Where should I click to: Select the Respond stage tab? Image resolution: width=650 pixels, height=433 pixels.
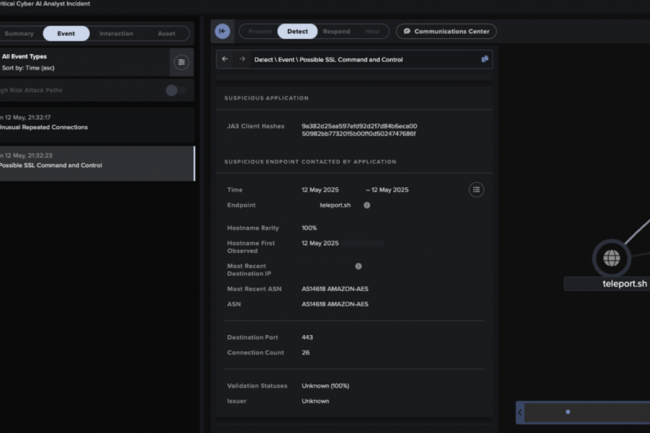(338, 31)
